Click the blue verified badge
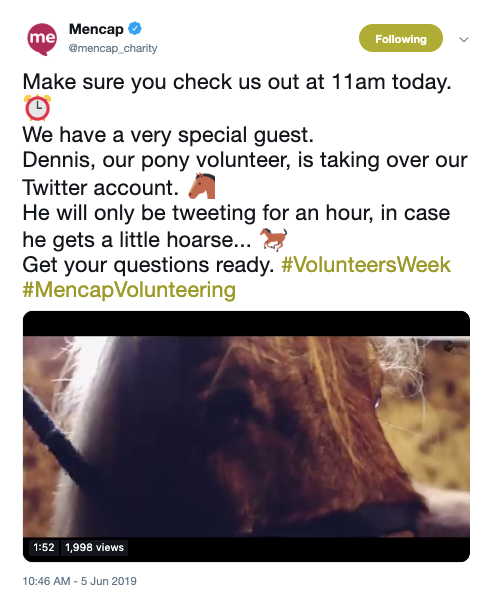 click(x=135, y=29)
